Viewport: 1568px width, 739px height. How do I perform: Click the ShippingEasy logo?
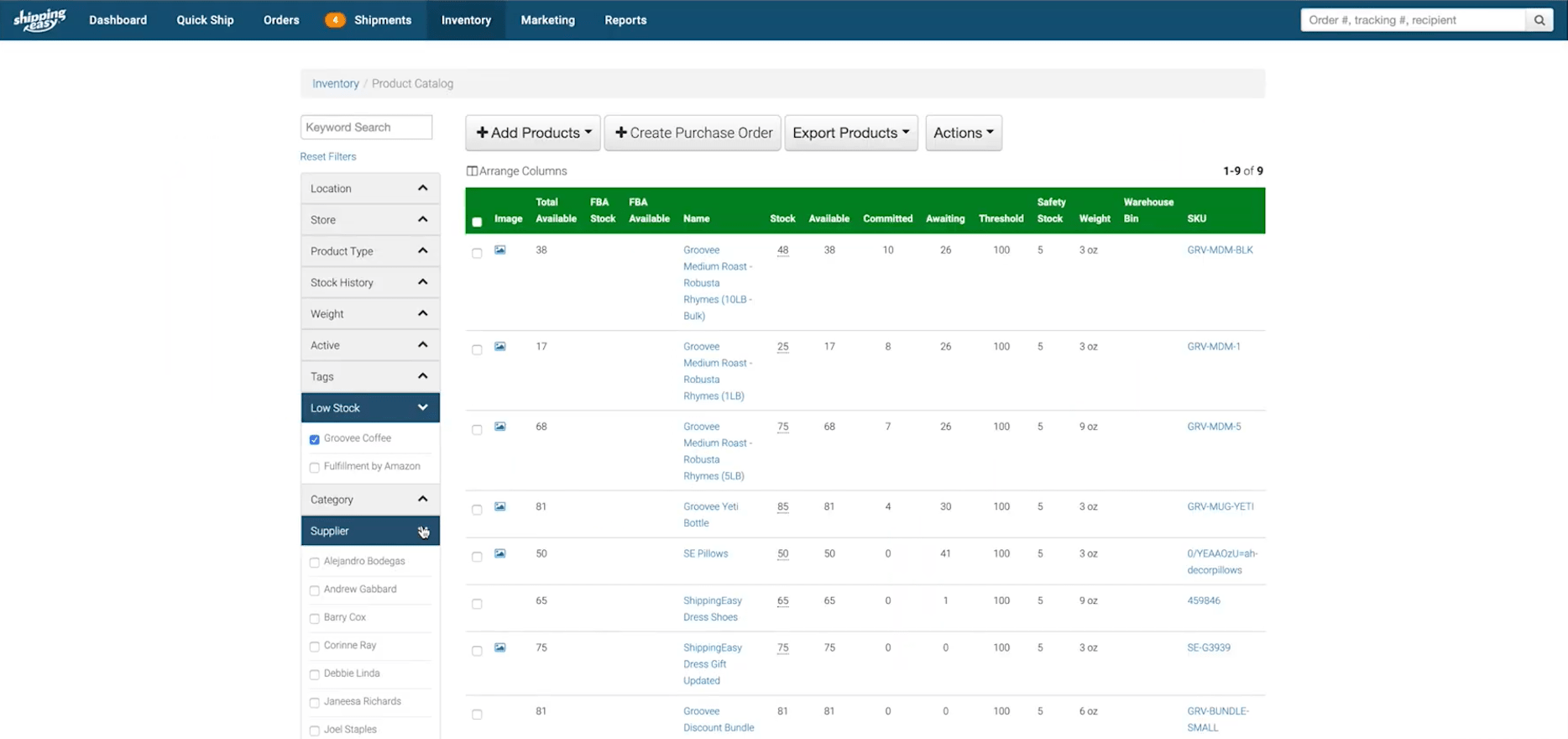tap(39, 19)
